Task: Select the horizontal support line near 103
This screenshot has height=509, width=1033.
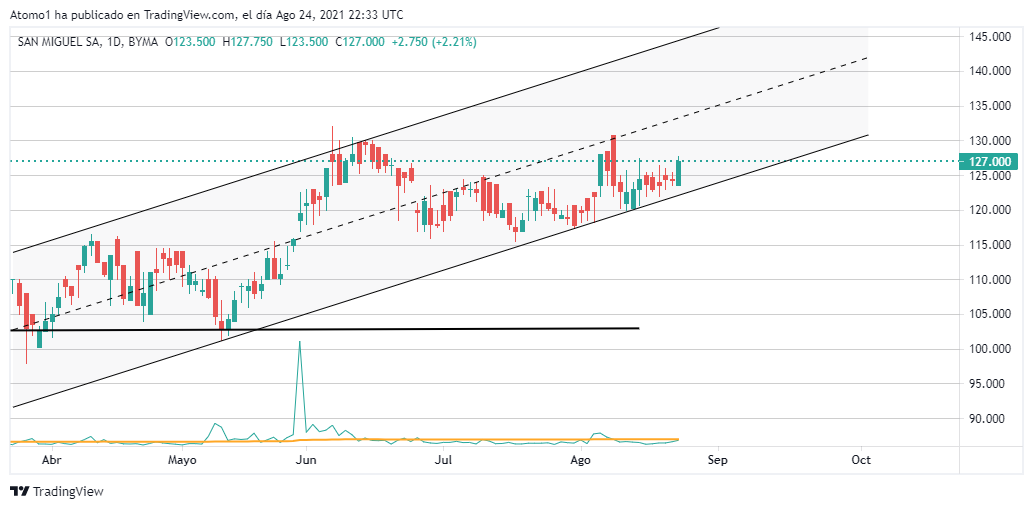Action: click(325, 329)
